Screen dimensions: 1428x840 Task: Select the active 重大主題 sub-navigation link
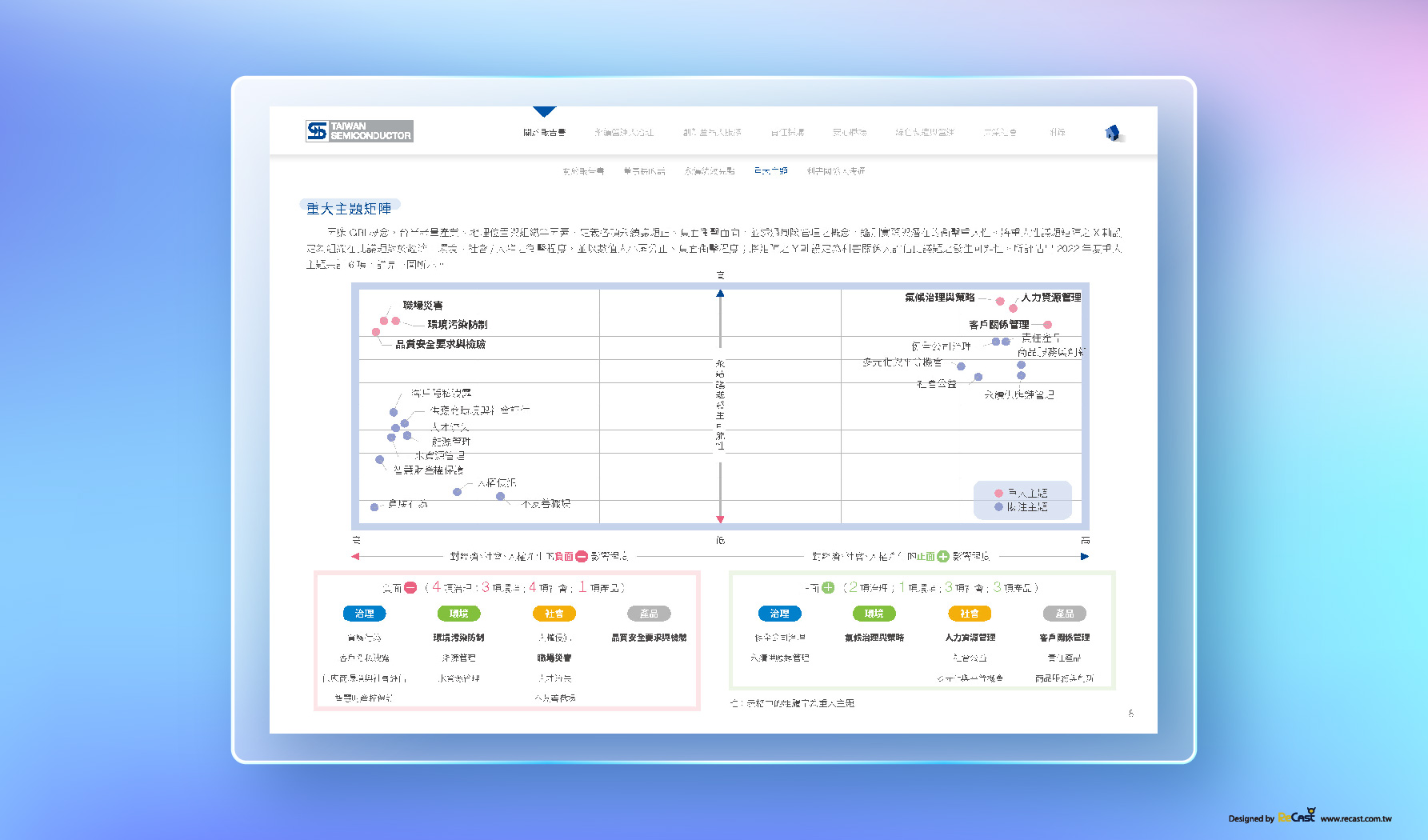click(770, 171)
